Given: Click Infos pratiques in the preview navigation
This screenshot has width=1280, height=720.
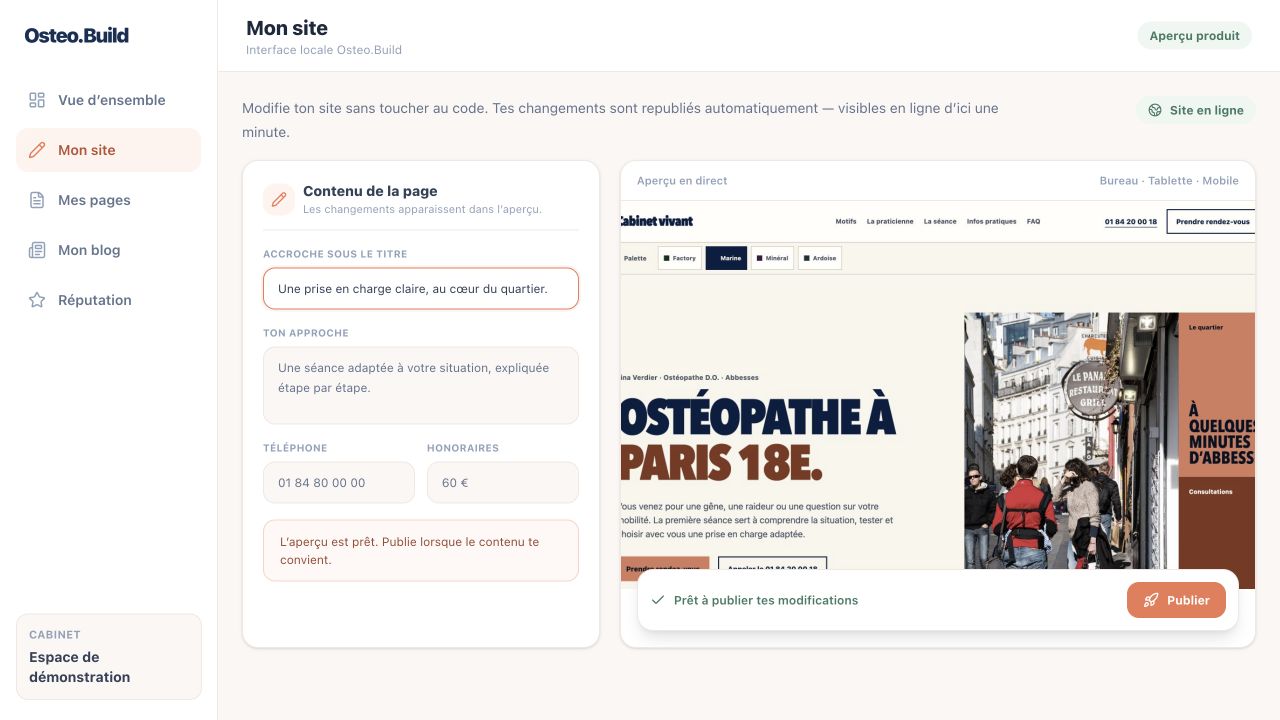Looking at the screenshot, I should pos(991,221).
